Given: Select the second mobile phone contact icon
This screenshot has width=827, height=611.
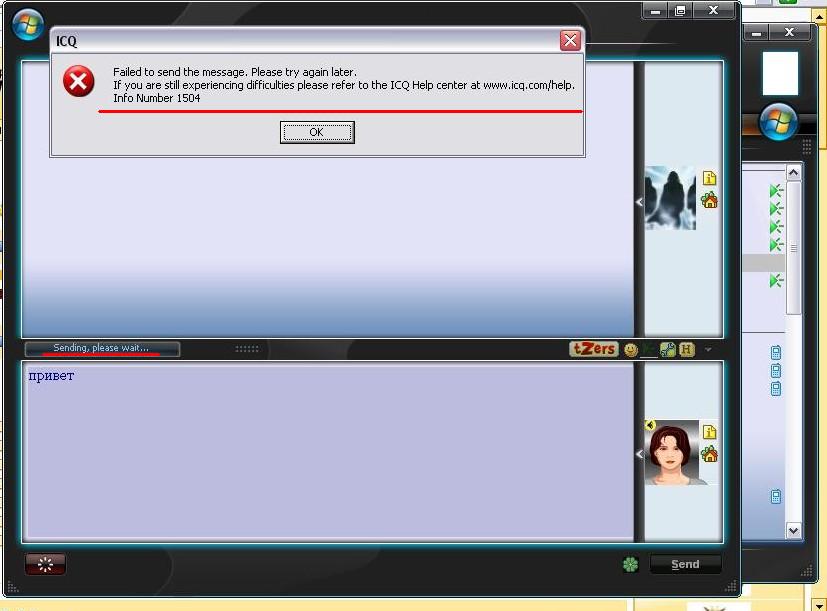Looking at the screenshot, I should pyautogui.click(x=776, y=370).
